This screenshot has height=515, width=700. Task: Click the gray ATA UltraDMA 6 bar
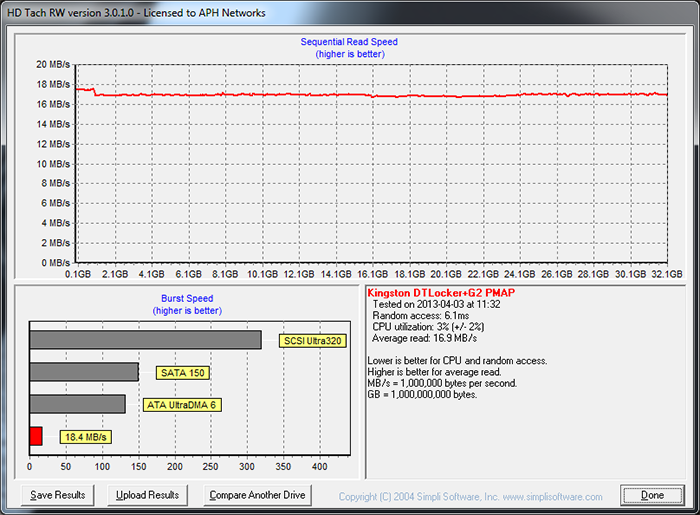(x=78, y=404)
